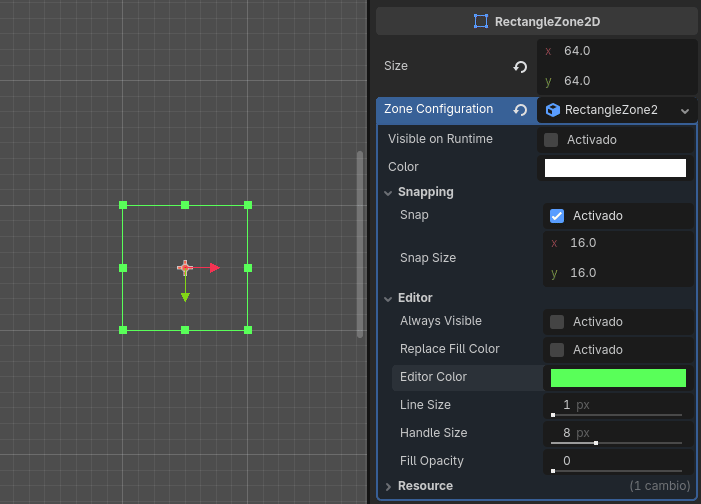This screenshot has height=504, width=701.
Task: Click the Handle Size property label
Action: (433, 433)
